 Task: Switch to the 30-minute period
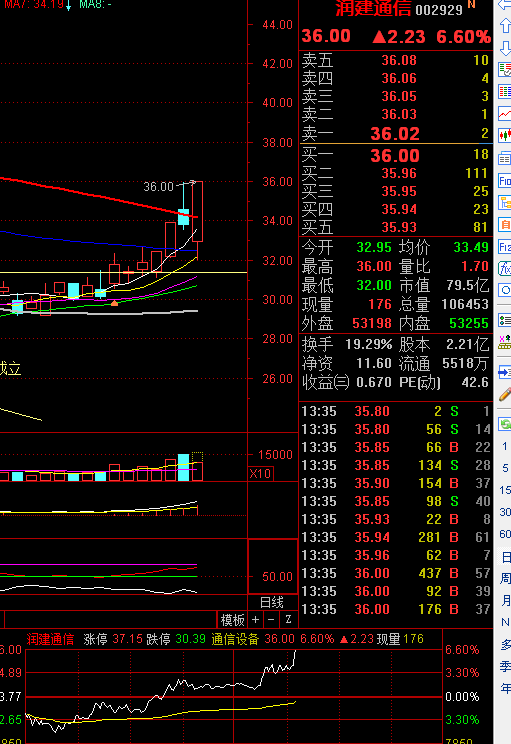pyautogui.click(x=505, y=512)
